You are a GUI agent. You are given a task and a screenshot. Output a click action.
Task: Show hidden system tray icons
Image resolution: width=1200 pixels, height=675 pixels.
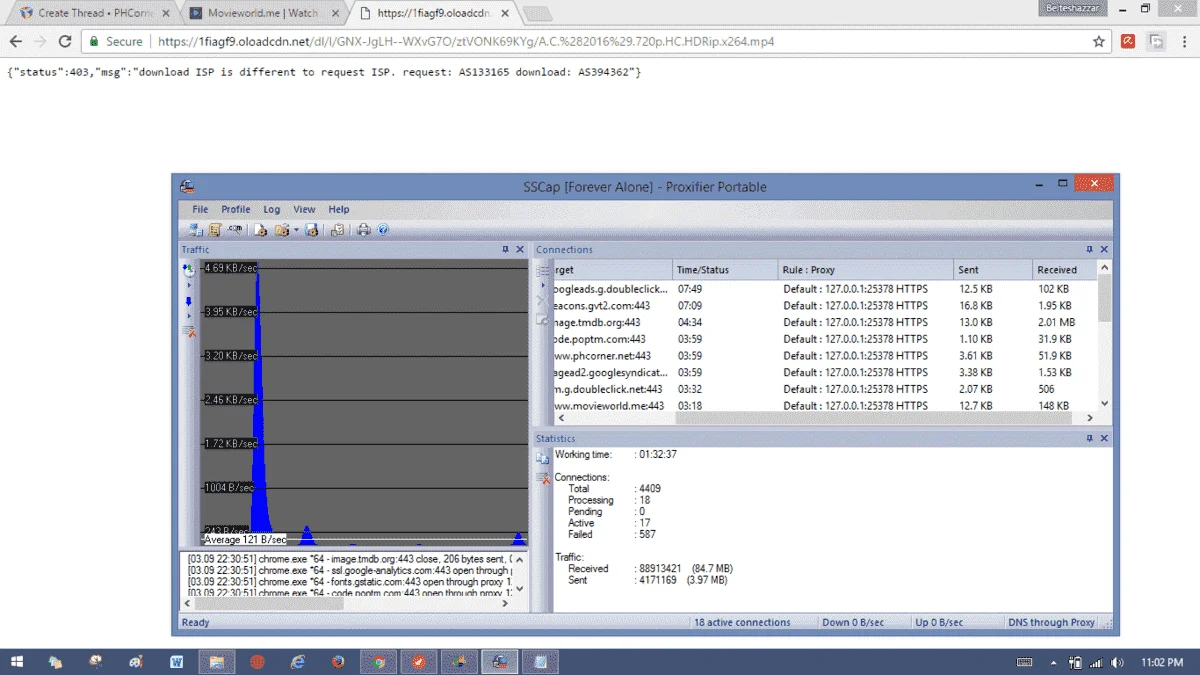(x=1055, y=662)
